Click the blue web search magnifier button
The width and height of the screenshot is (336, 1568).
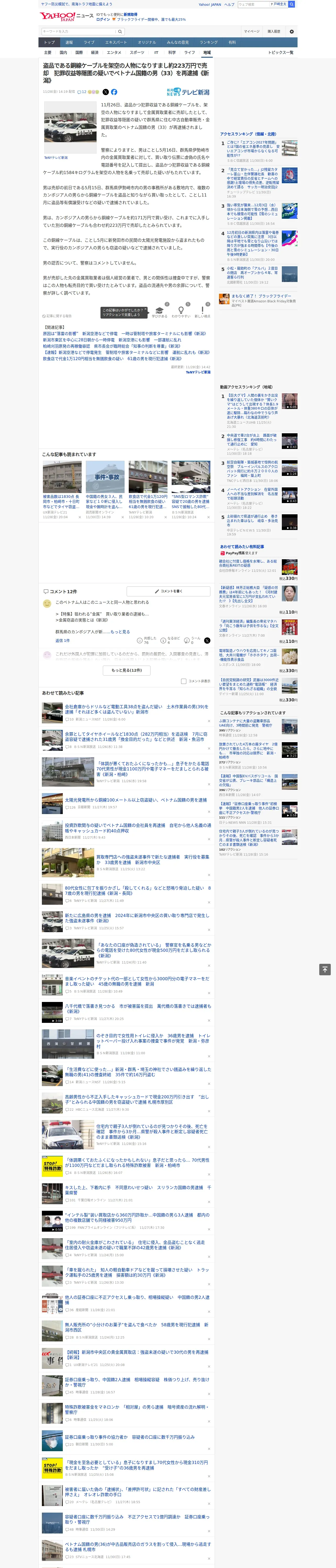(292, 4)
